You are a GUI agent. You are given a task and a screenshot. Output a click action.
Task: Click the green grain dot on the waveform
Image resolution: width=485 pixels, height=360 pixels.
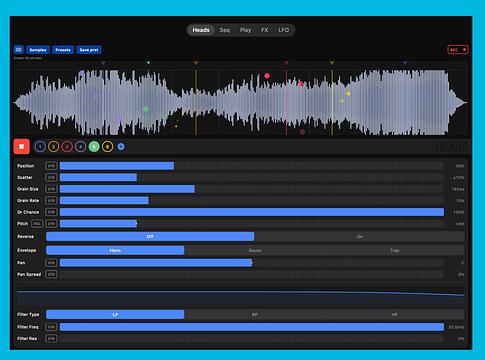[x=146, y=109]
